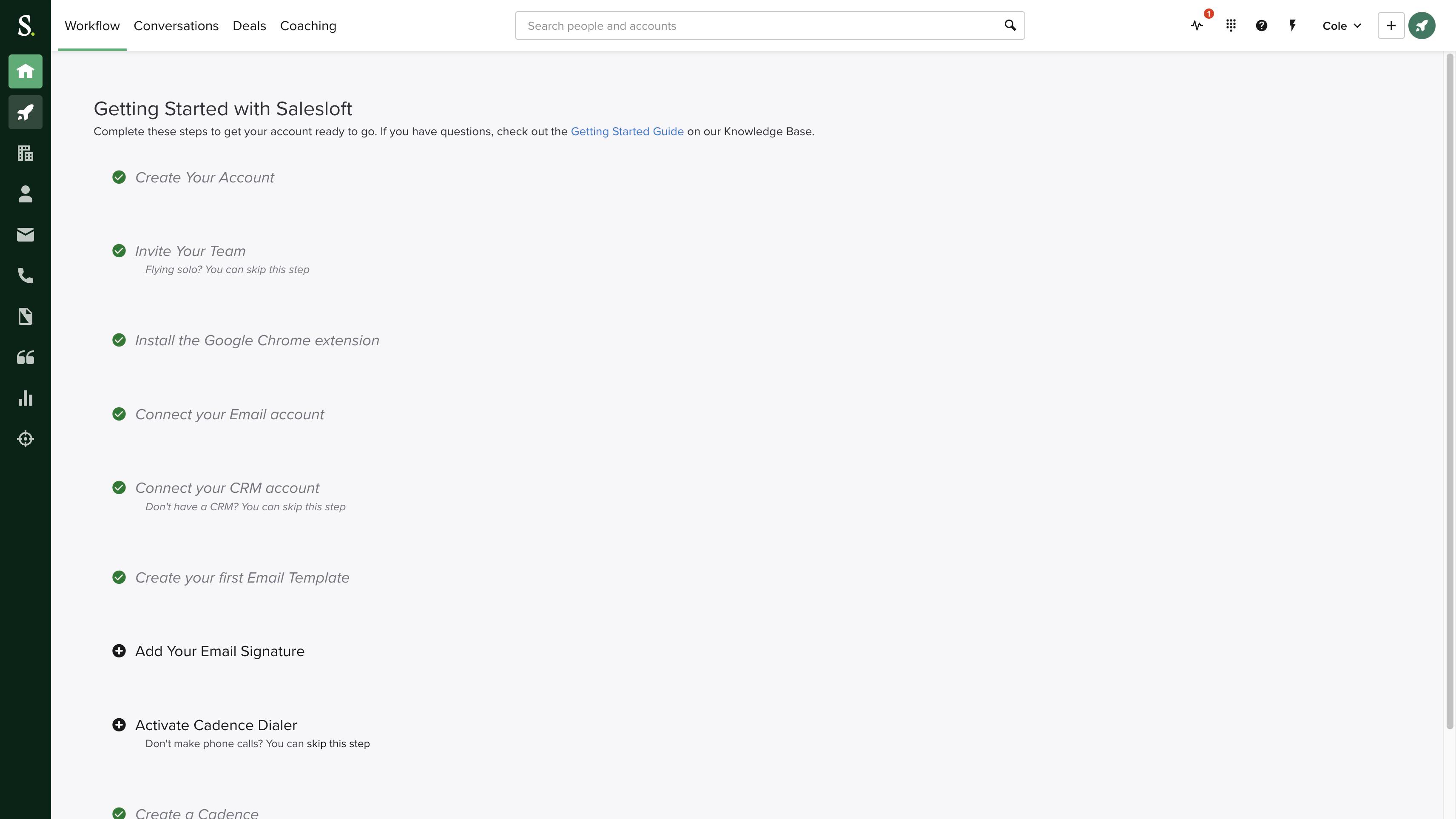
Task: Click the skip this step link for Cadence Dialer
Action: click(338, 744)
